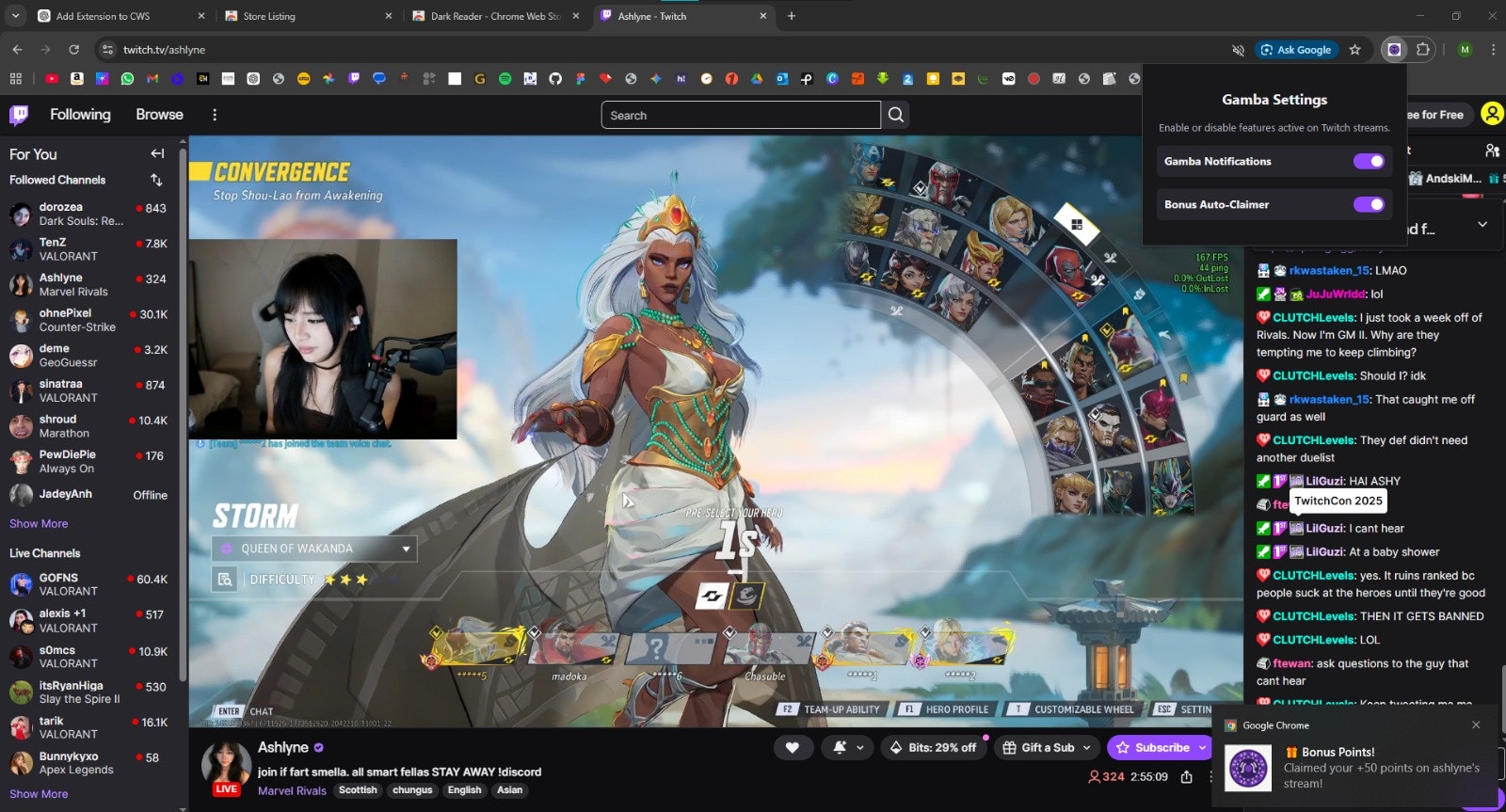The height and width of the screenshot is (812, 1506).
Task: Close the Bonus Points notification
Action: tap(1476, 724)
